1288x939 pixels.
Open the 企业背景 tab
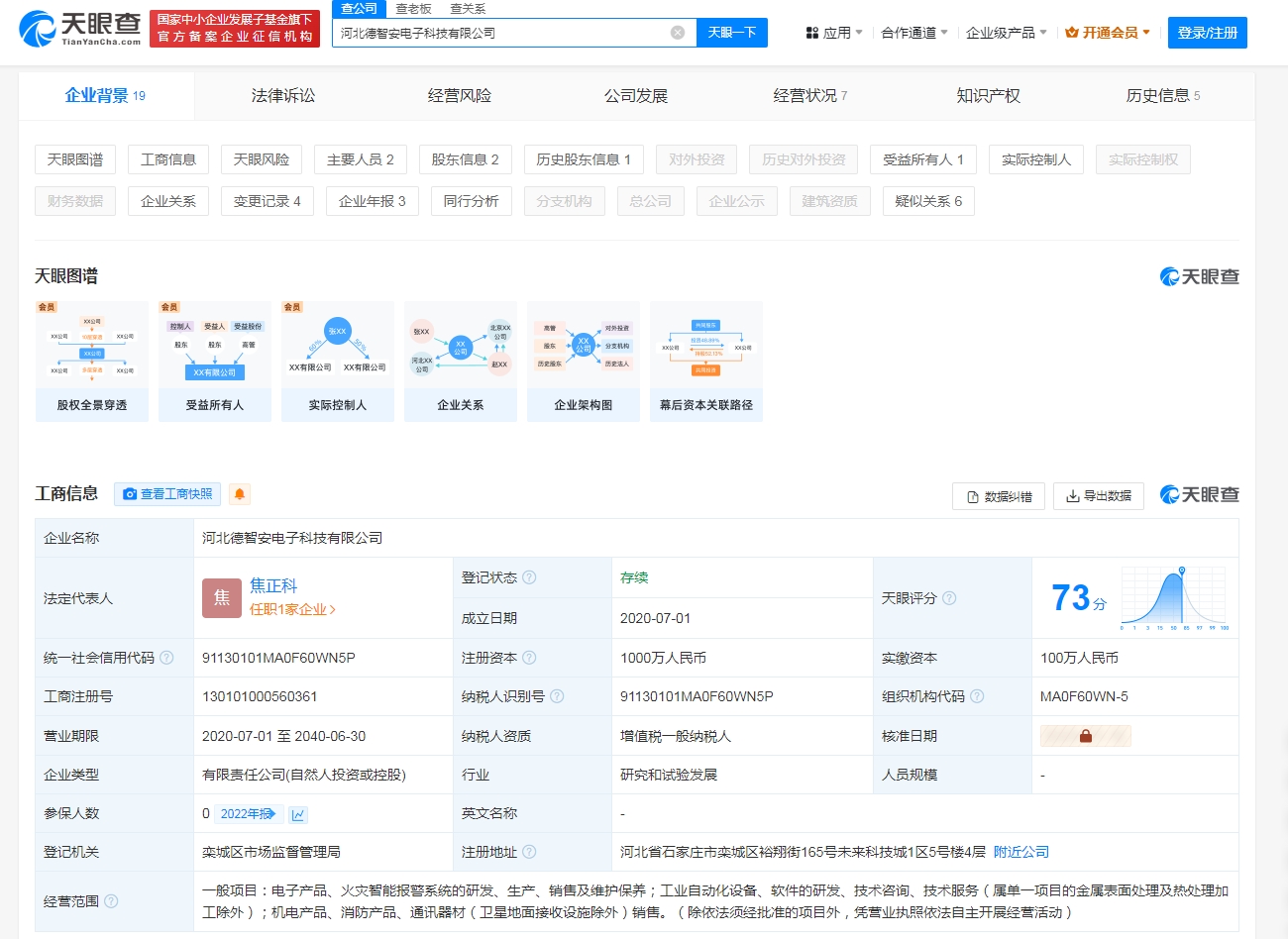[106, 95]
